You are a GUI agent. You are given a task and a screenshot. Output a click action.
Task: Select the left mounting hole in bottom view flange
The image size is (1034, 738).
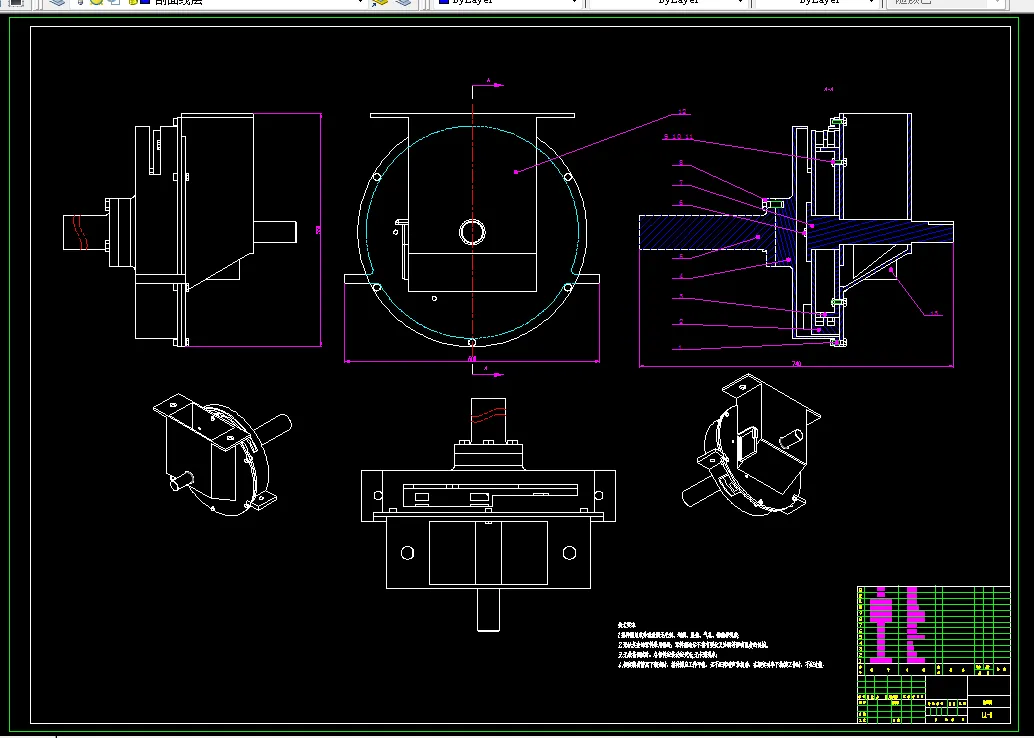[408, 553]
